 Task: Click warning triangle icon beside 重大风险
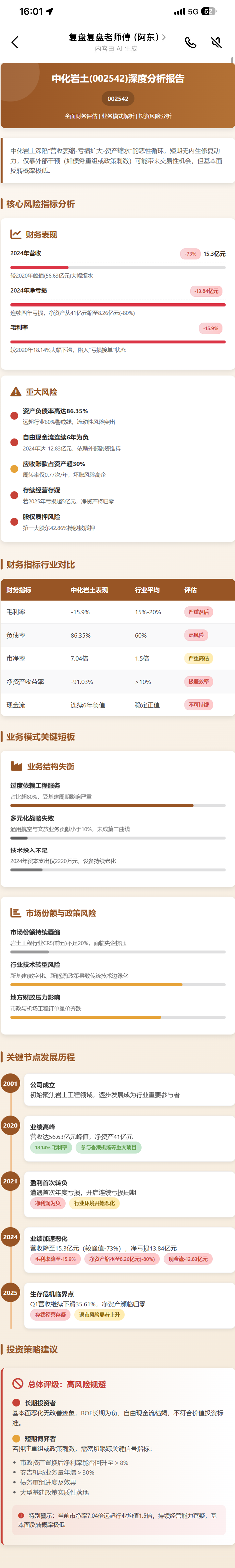point(16,391)
